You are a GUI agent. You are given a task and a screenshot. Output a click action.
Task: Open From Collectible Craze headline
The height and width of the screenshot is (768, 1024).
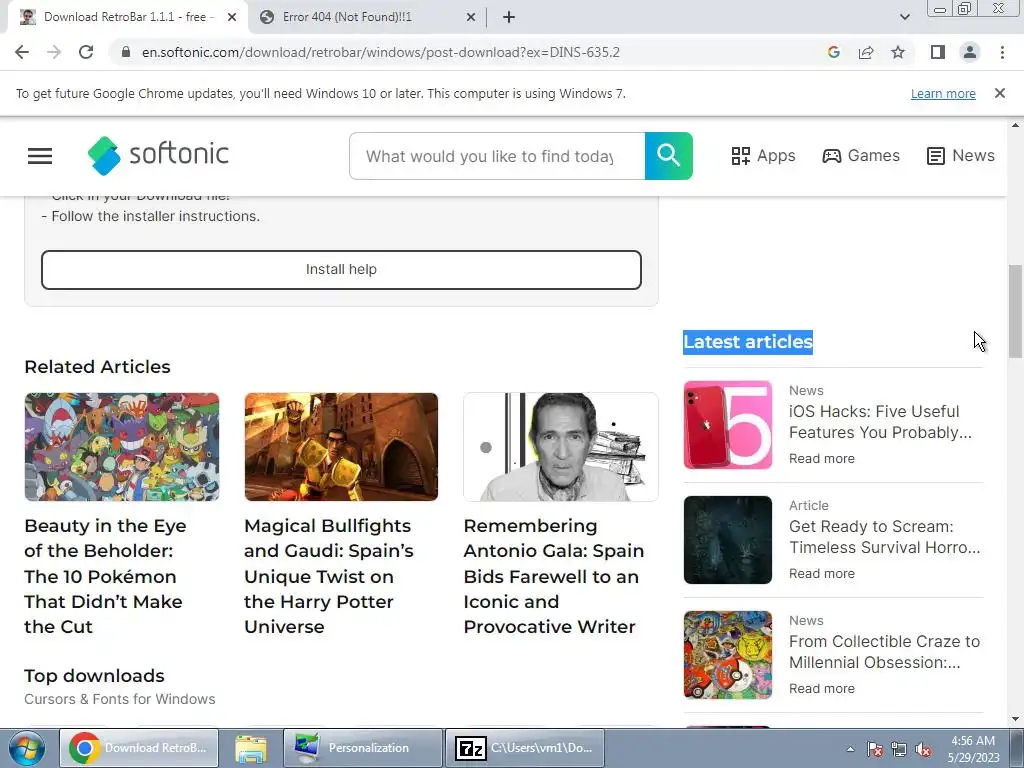coord(884,652)
